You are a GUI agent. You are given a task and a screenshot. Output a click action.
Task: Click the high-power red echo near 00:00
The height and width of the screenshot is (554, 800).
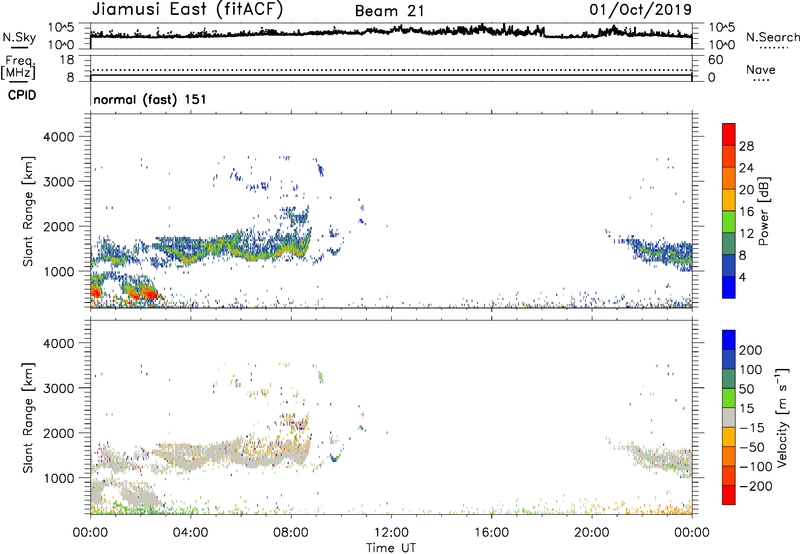[96, 292]
